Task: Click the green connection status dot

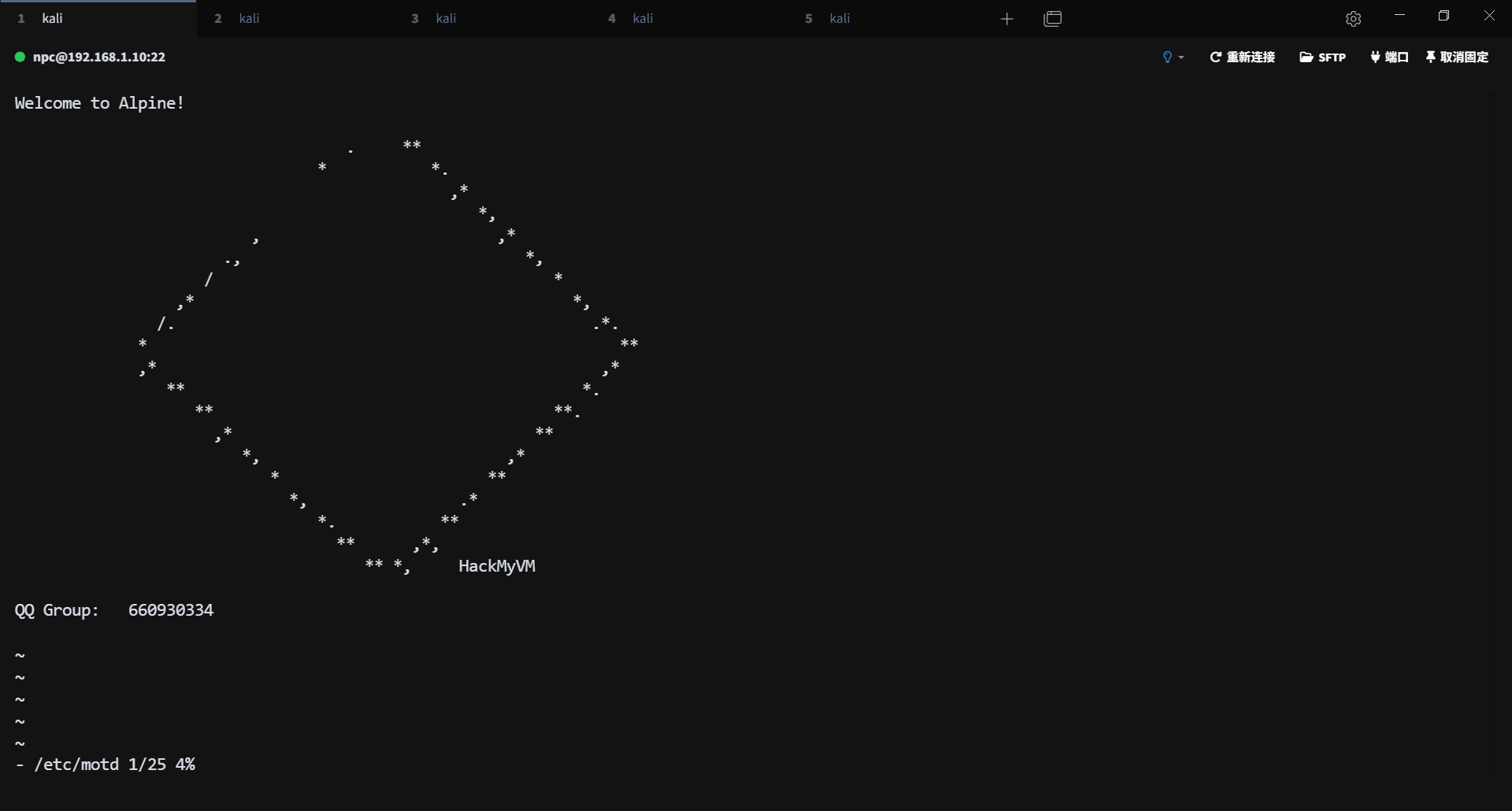Action: point(20,57)
